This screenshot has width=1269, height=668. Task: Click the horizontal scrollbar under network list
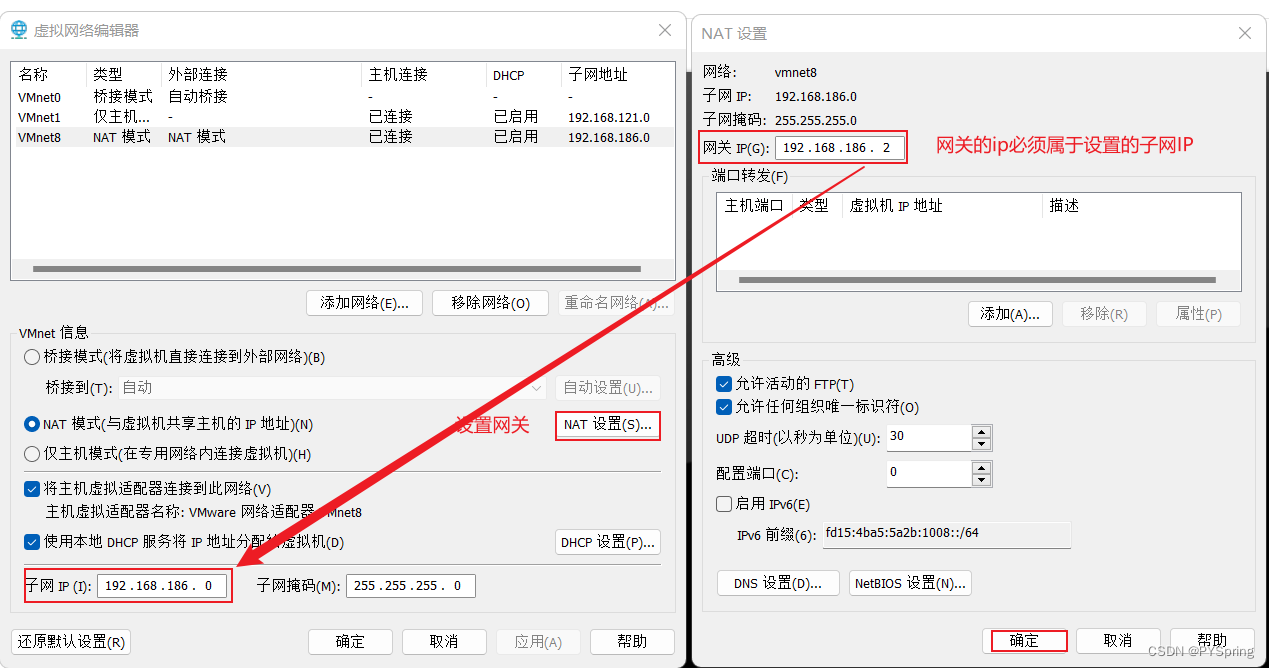point(336,269)
